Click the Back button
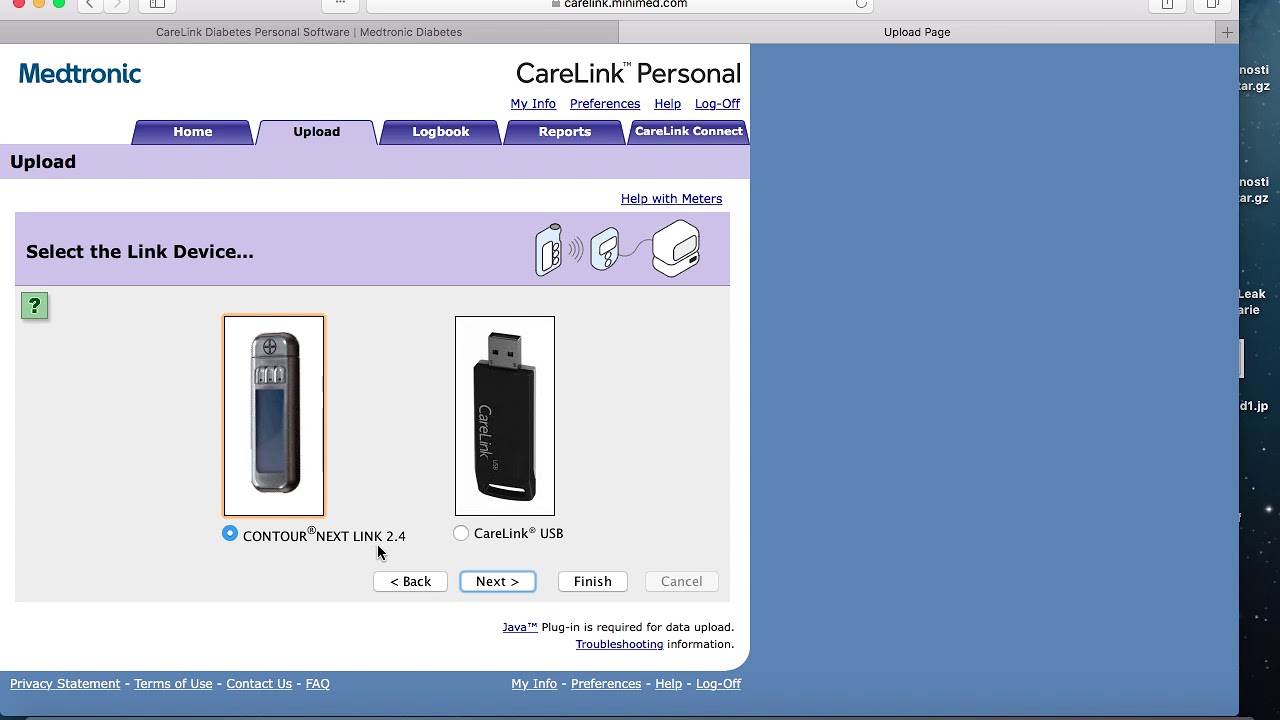The image size is (1280, 720). pyautogui.click(x=410, y=582)
